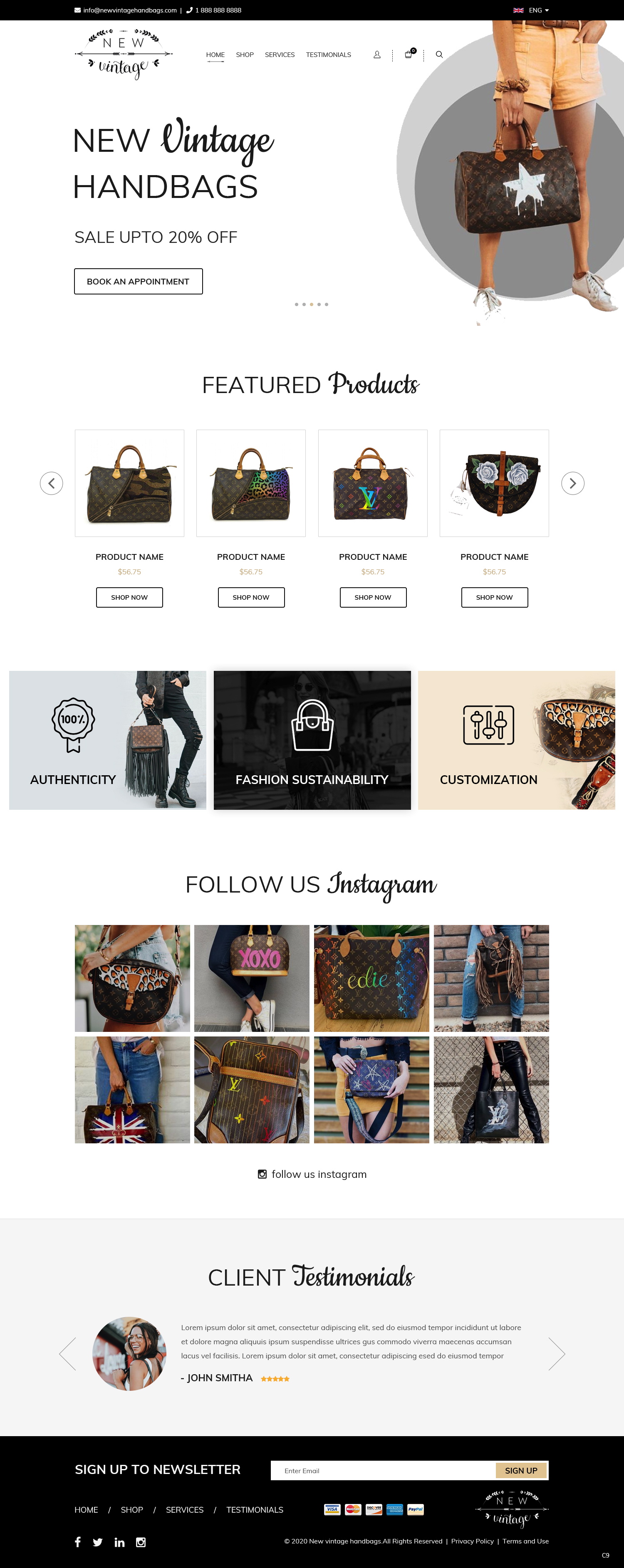Select the first hero slider dot
The width and height of the screenshot is (624, 1568).
coord(297,304)
